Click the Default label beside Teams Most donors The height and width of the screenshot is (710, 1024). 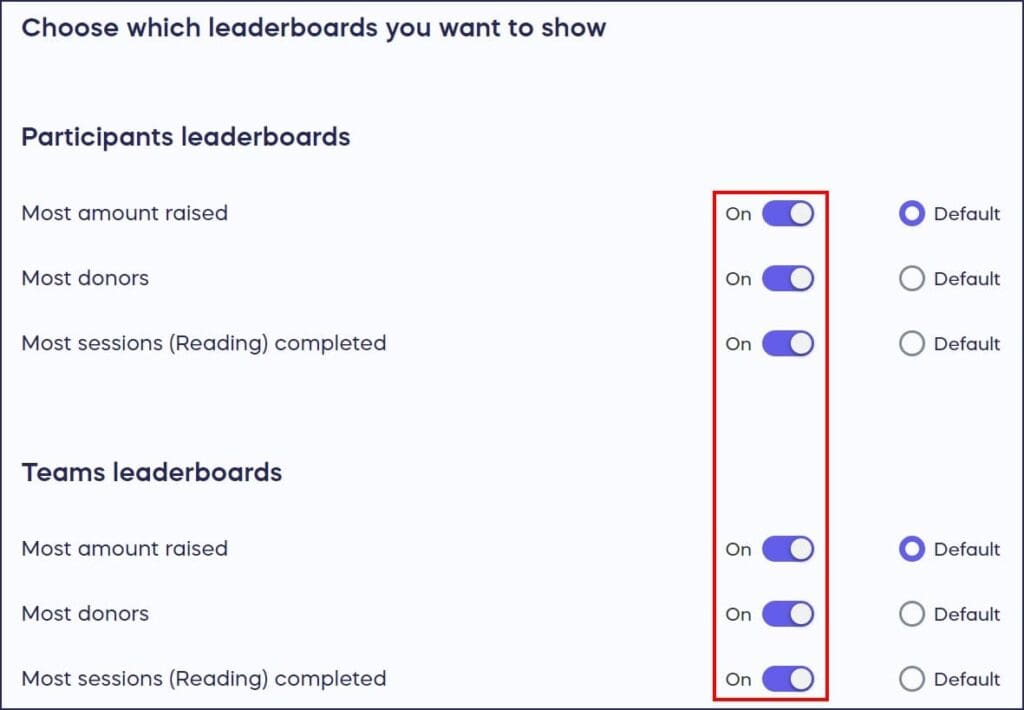click(966, 614)
